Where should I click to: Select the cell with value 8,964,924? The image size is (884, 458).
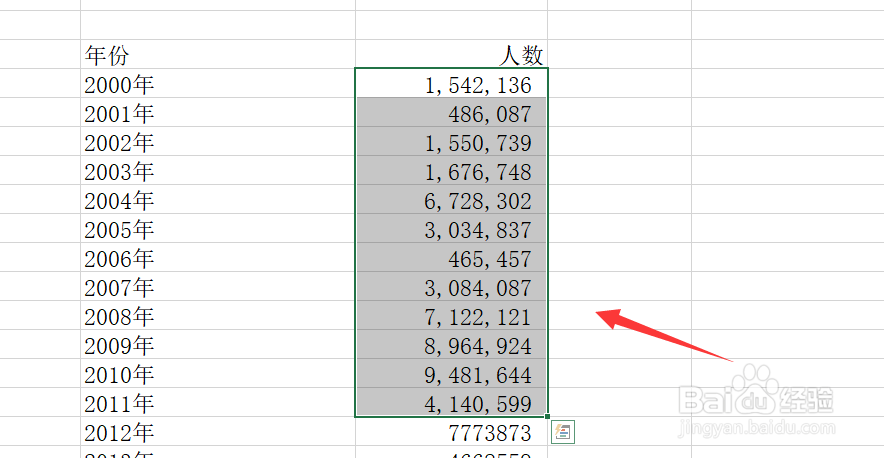click(451, 345)
